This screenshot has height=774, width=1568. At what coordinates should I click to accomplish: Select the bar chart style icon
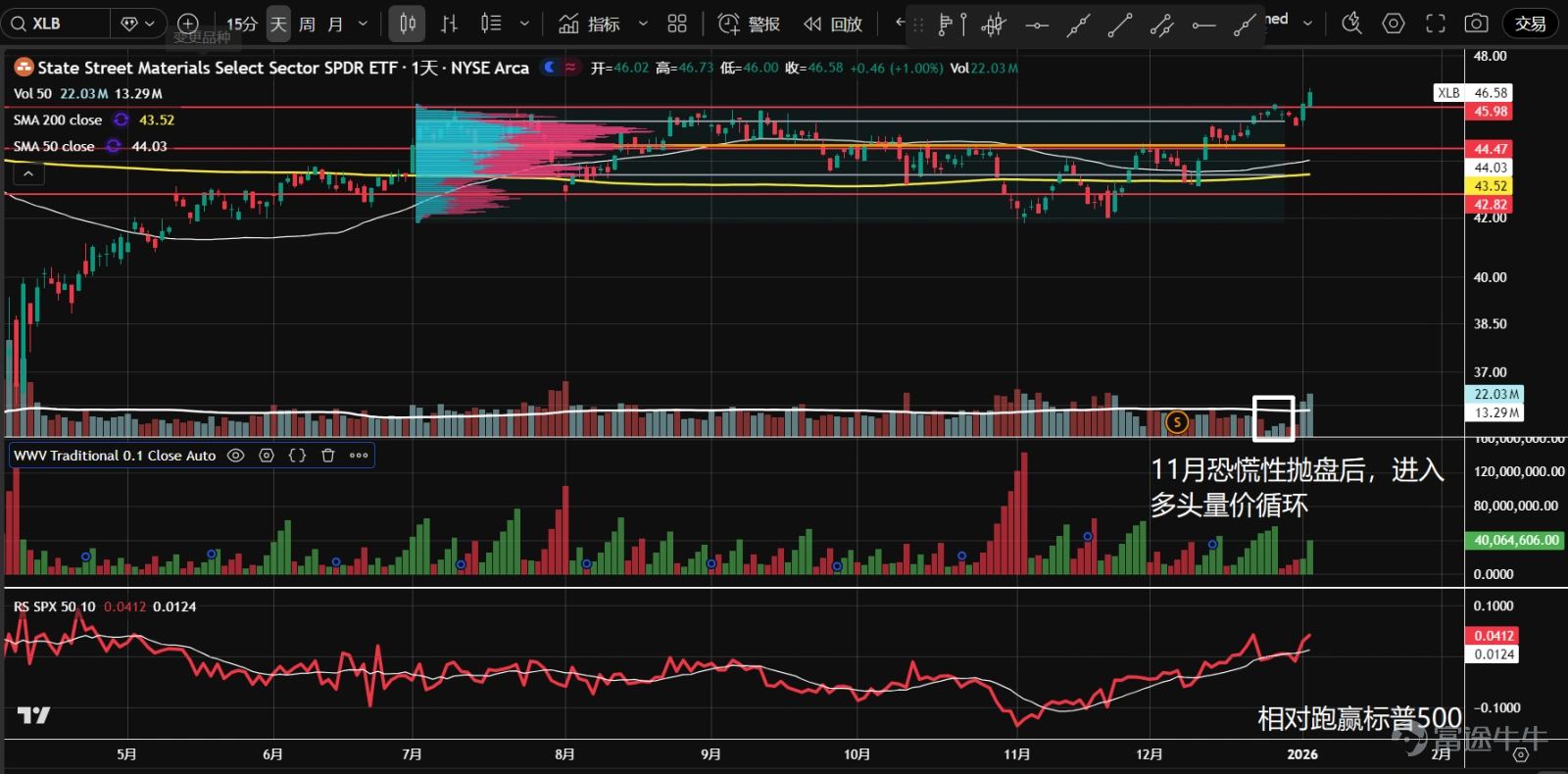coord(449,24)
